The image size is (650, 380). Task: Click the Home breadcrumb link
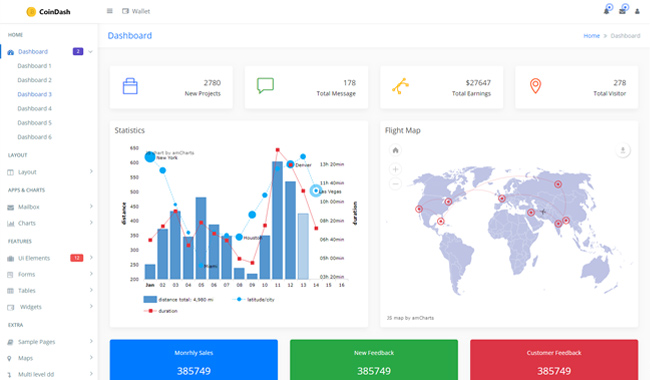click(x=592, y=36)
